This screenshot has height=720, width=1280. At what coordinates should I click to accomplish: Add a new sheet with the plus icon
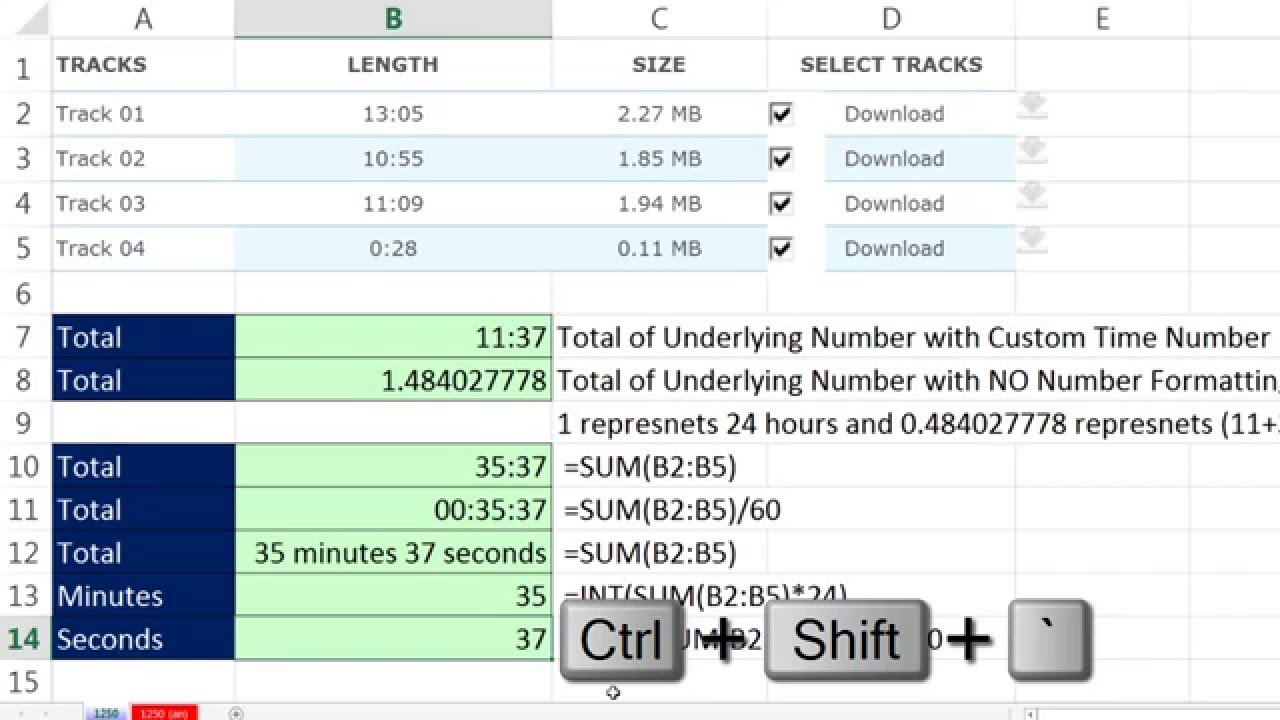click(236, 713)
